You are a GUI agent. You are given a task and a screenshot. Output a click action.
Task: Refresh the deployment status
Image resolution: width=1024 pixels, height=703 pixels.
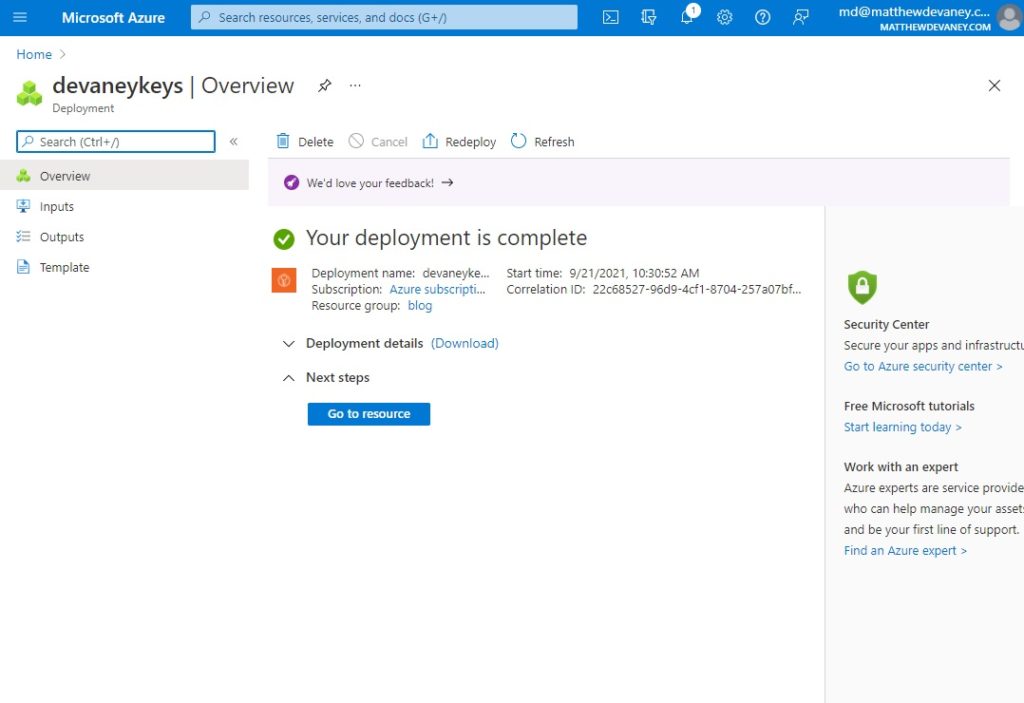tap(542, 141)
